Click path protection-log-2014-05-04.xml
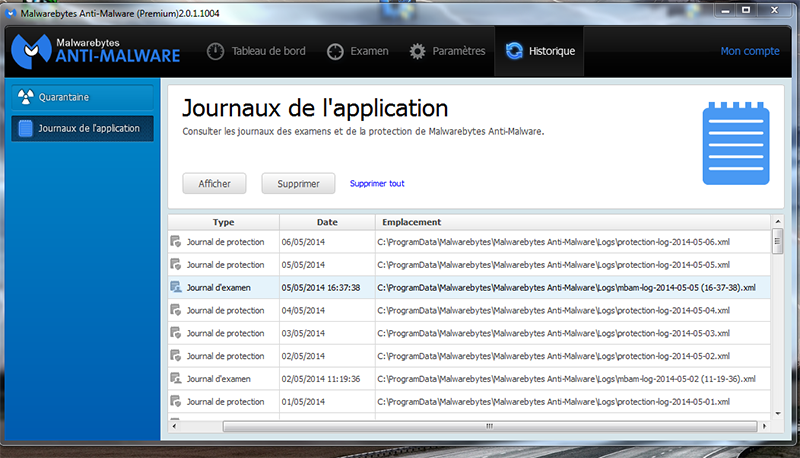Viewport: 800px width, 458px height. [554, 310]
